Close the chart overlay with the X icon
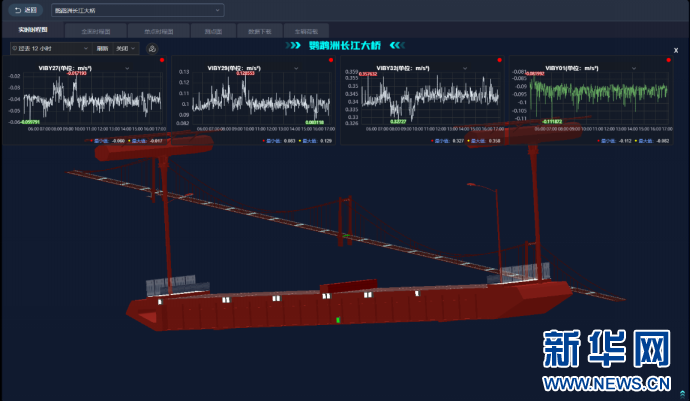This screenshot has height=402, width=690. coord(677,47)
